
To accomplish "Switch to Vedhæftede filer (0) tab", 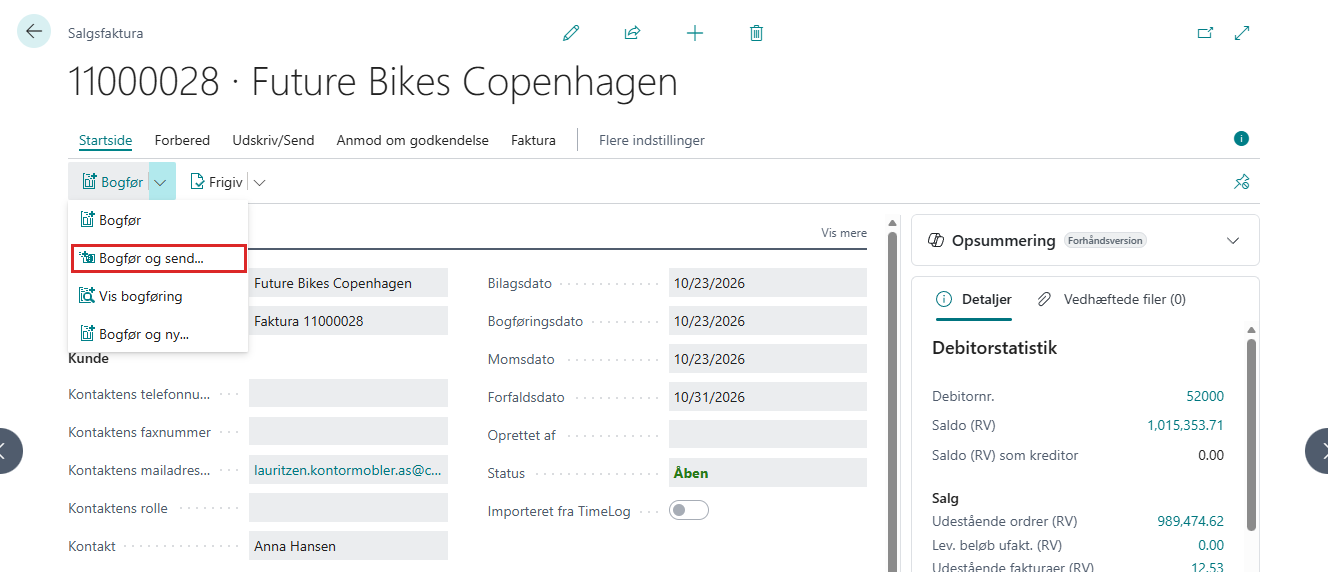I will [1111, 299].
